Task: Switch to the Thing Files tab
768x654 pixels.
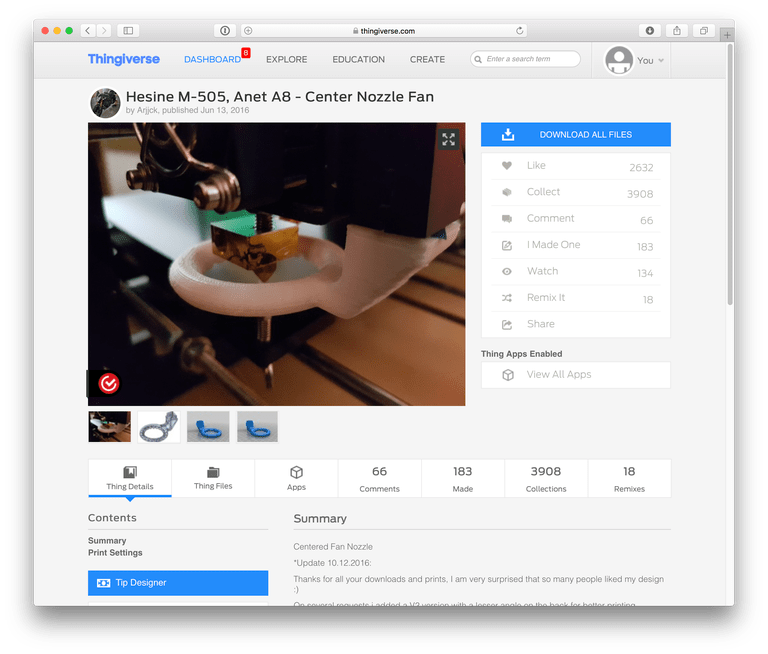Action: pos(213,478)
